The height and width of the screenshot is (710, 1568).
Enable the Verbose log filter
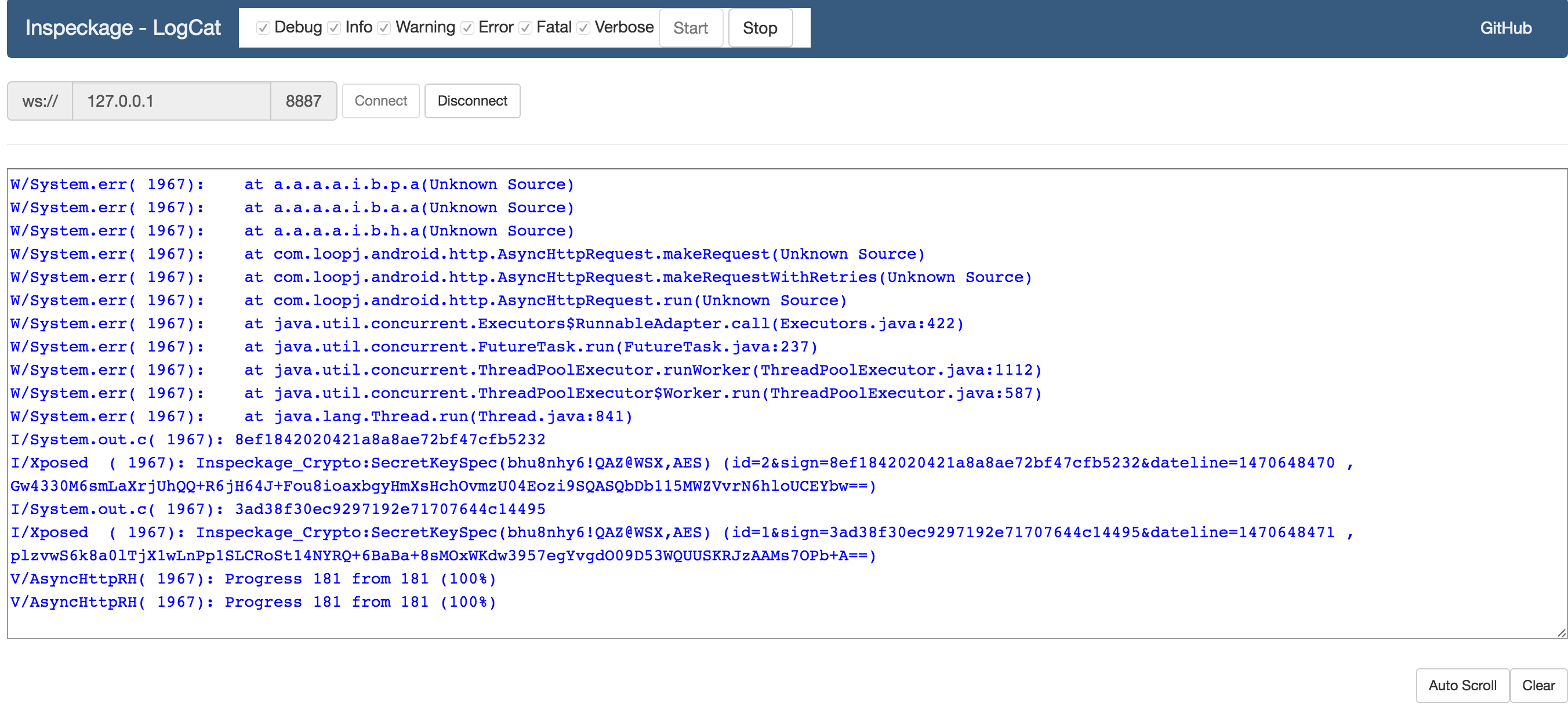point(583,28)
